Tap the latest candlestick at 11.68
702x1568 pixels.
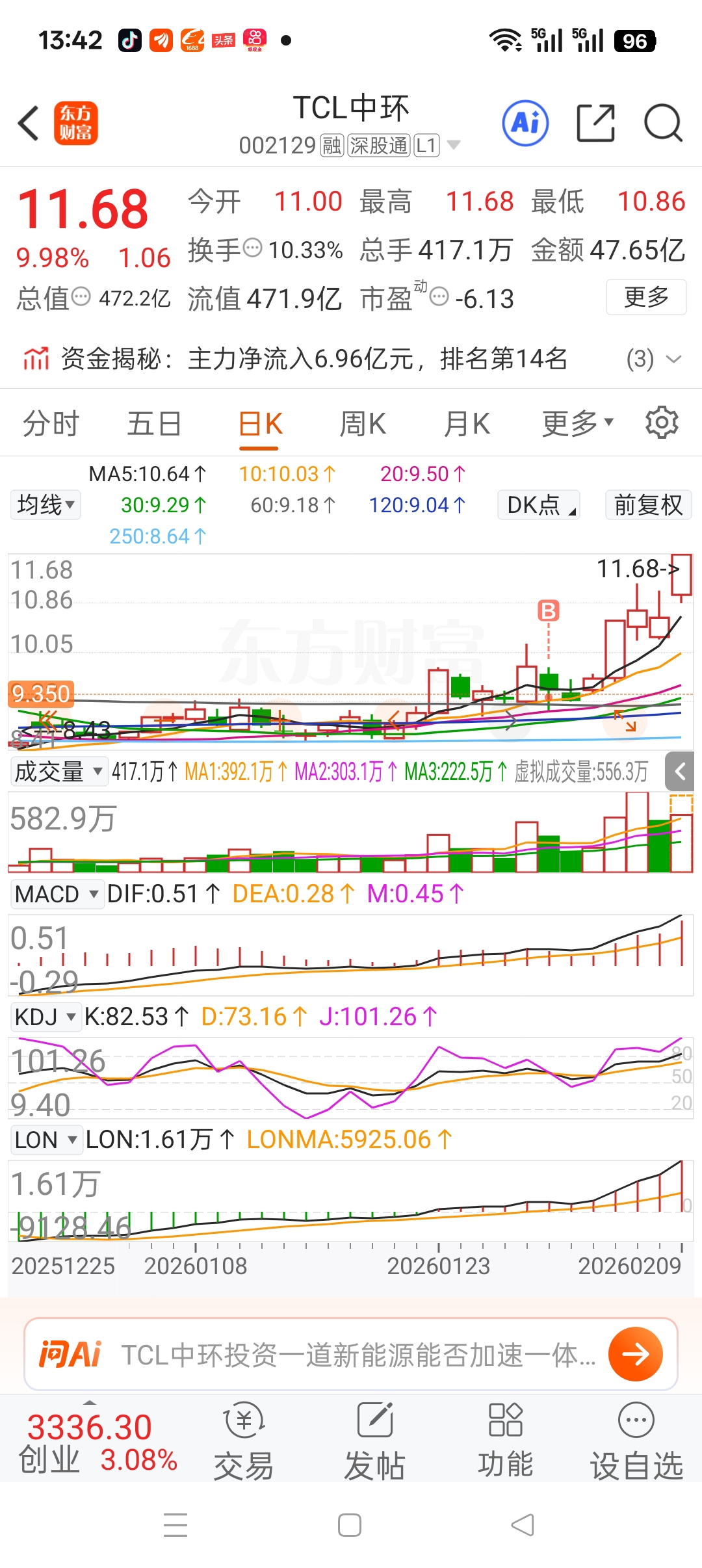point(681,575)
